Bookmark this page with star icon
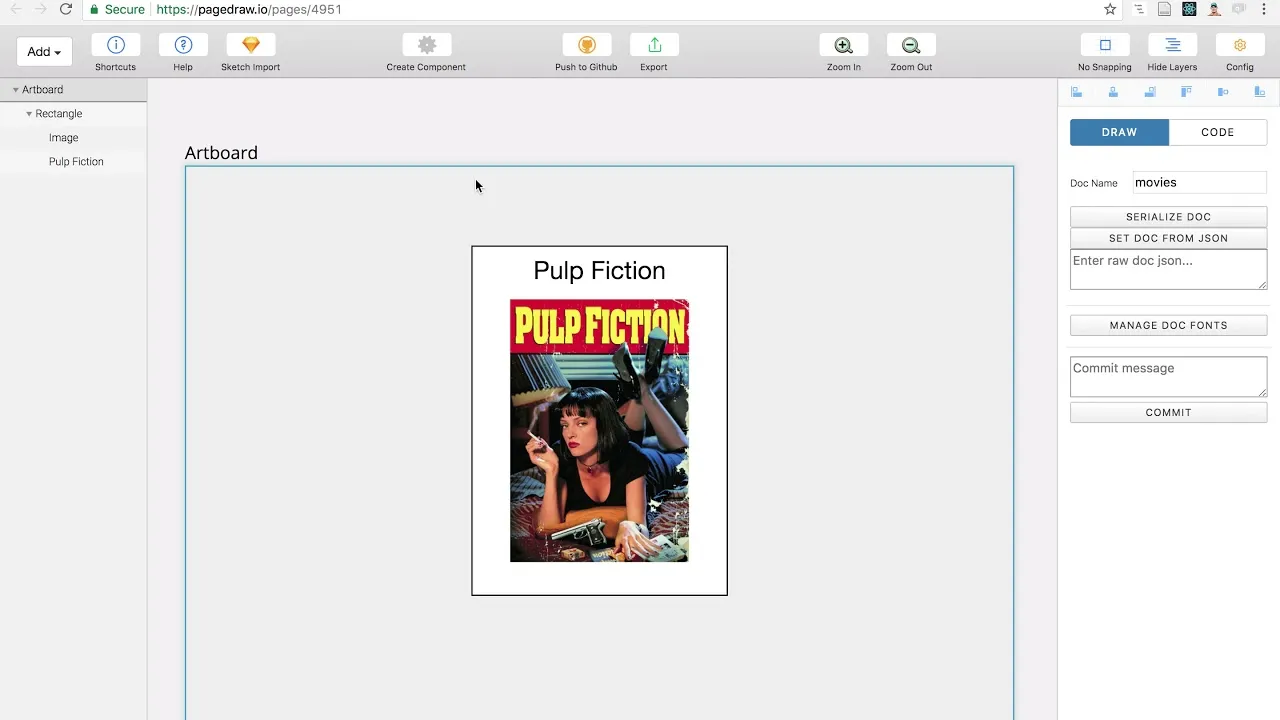The image size is (1280, 720). click(1110, 9)
